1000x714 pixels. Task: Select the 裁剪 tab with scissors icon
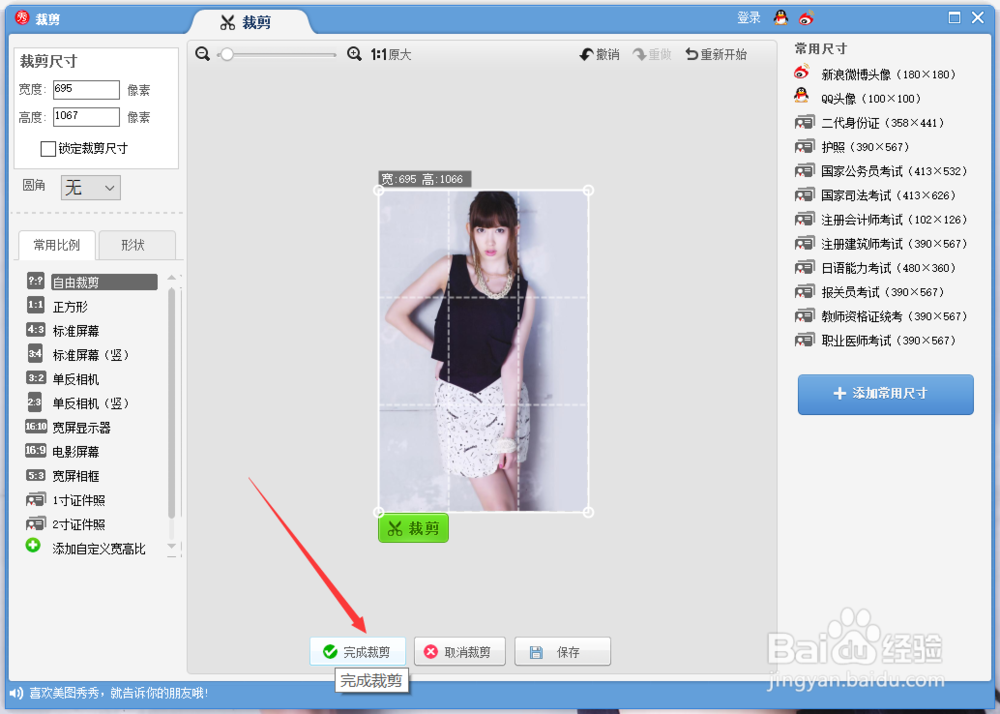(246, 22)
